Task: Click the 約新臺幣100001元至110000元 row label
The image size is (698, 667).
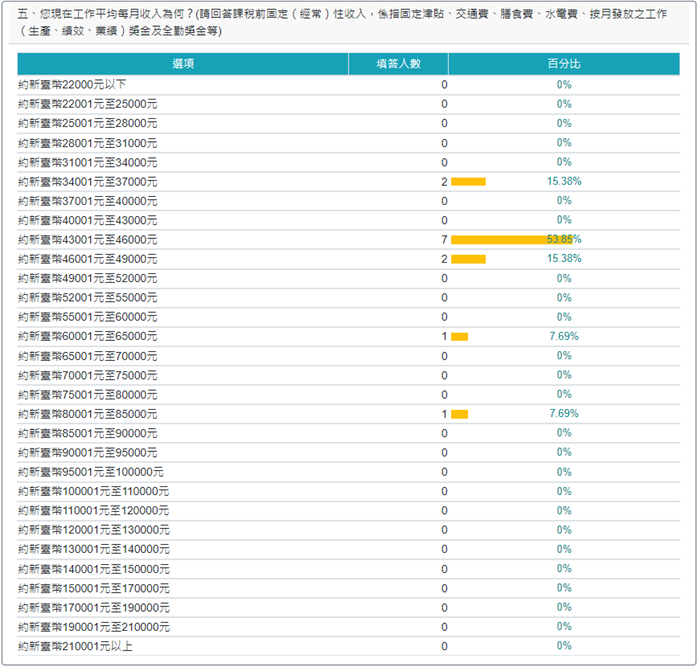Action: click(x=94, y=491)
